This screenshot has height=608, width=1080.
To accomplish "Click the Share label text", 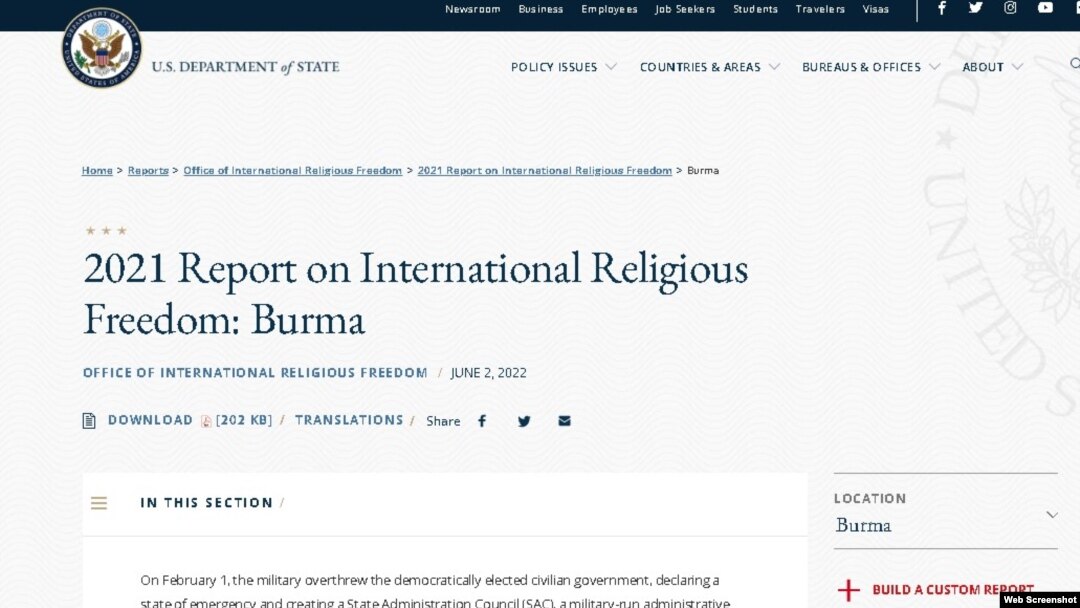I will tap(443, 421).
